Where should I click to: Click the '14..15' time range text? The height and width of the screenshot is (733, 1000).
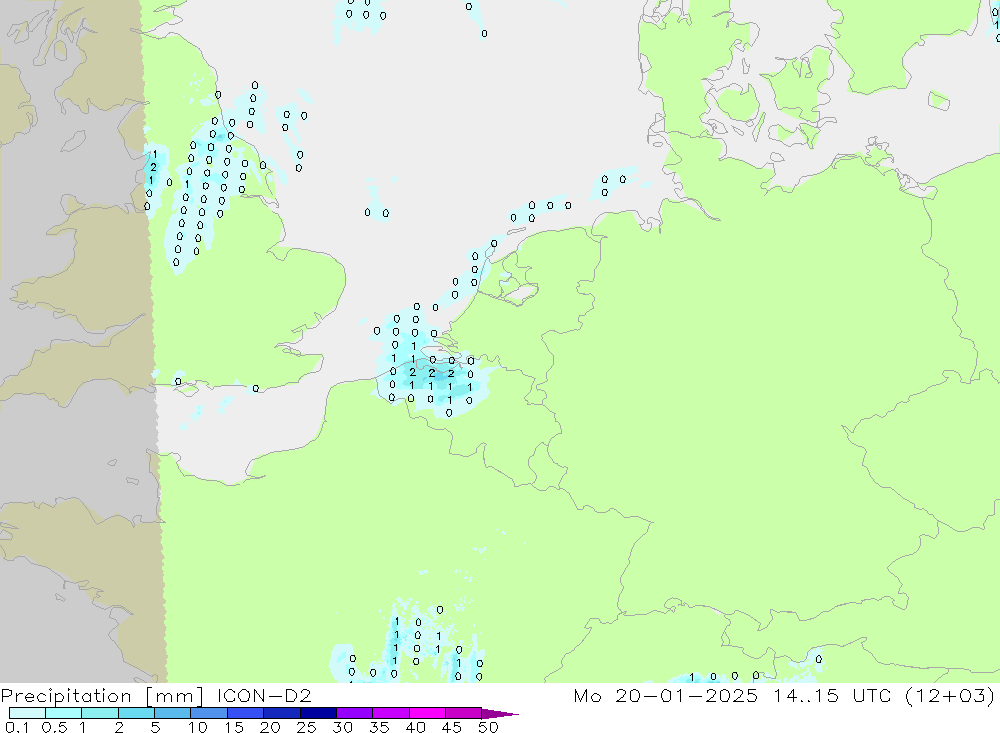coord(805,695)
